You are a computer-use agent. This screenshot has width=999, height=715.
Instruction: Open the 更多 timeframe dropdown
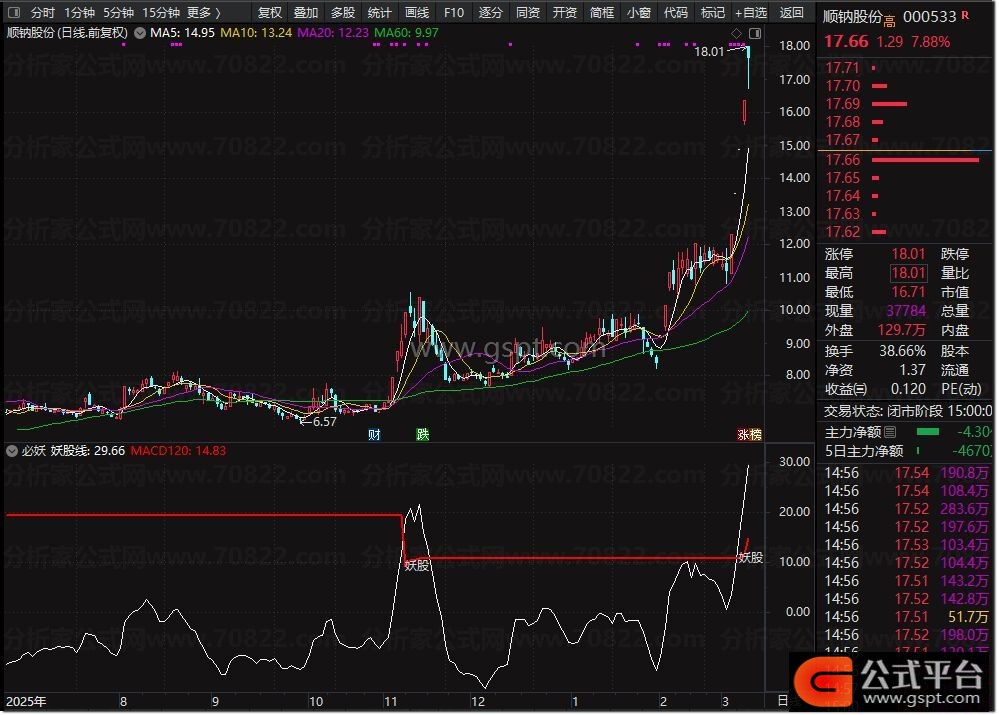[205, 13]
